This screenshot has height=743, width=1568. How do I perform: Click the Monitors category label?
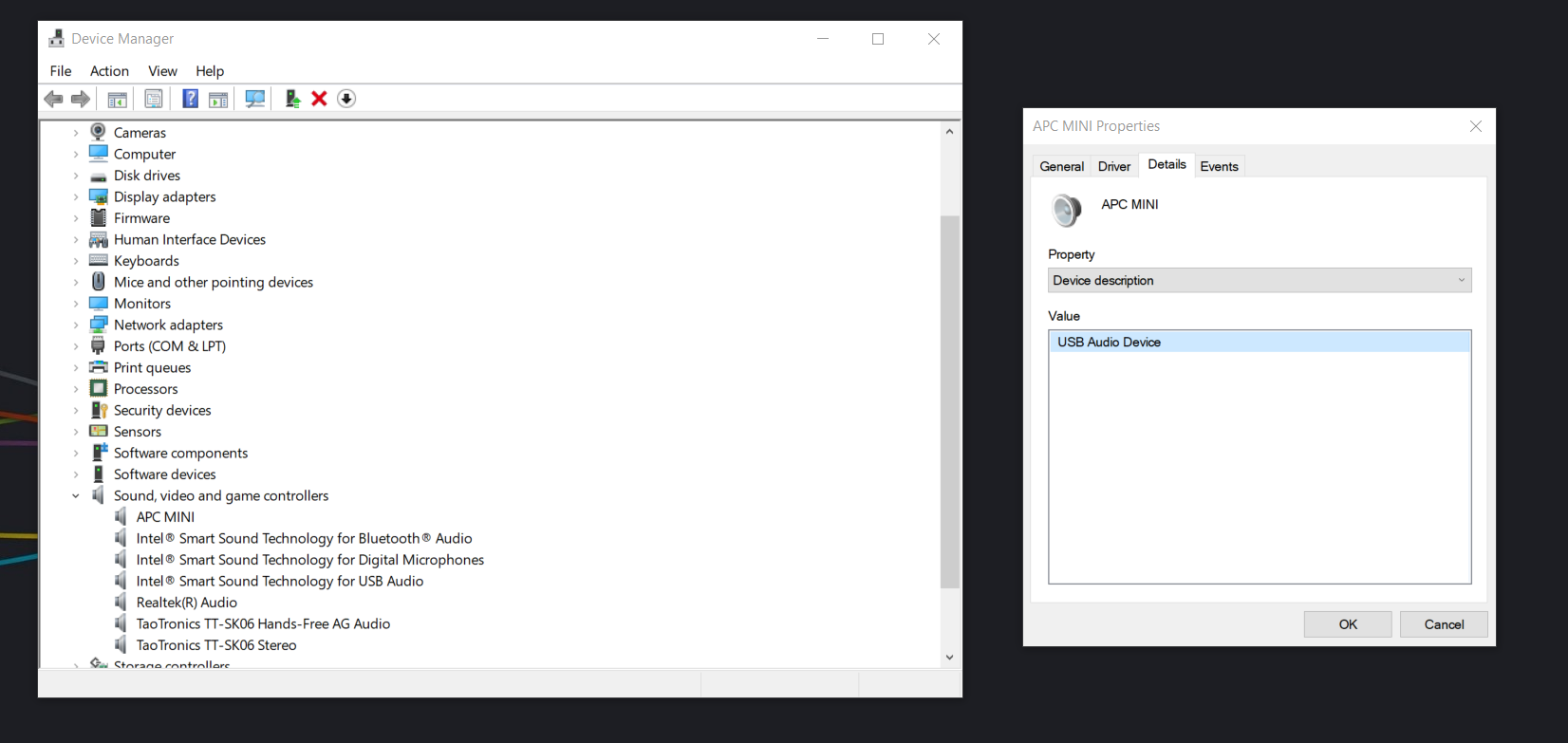[142, 304]
